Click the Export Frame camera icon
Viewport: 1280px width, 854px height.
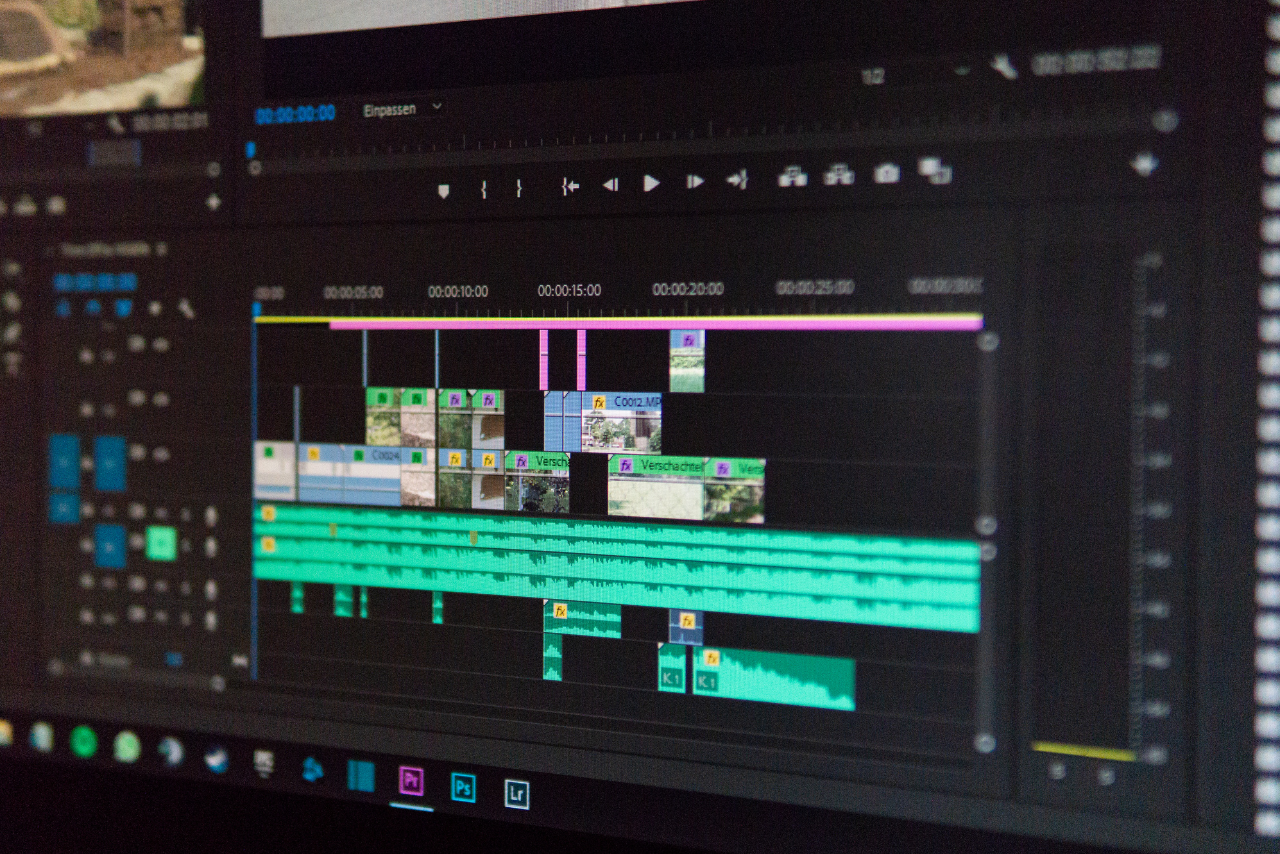(886, 174)
